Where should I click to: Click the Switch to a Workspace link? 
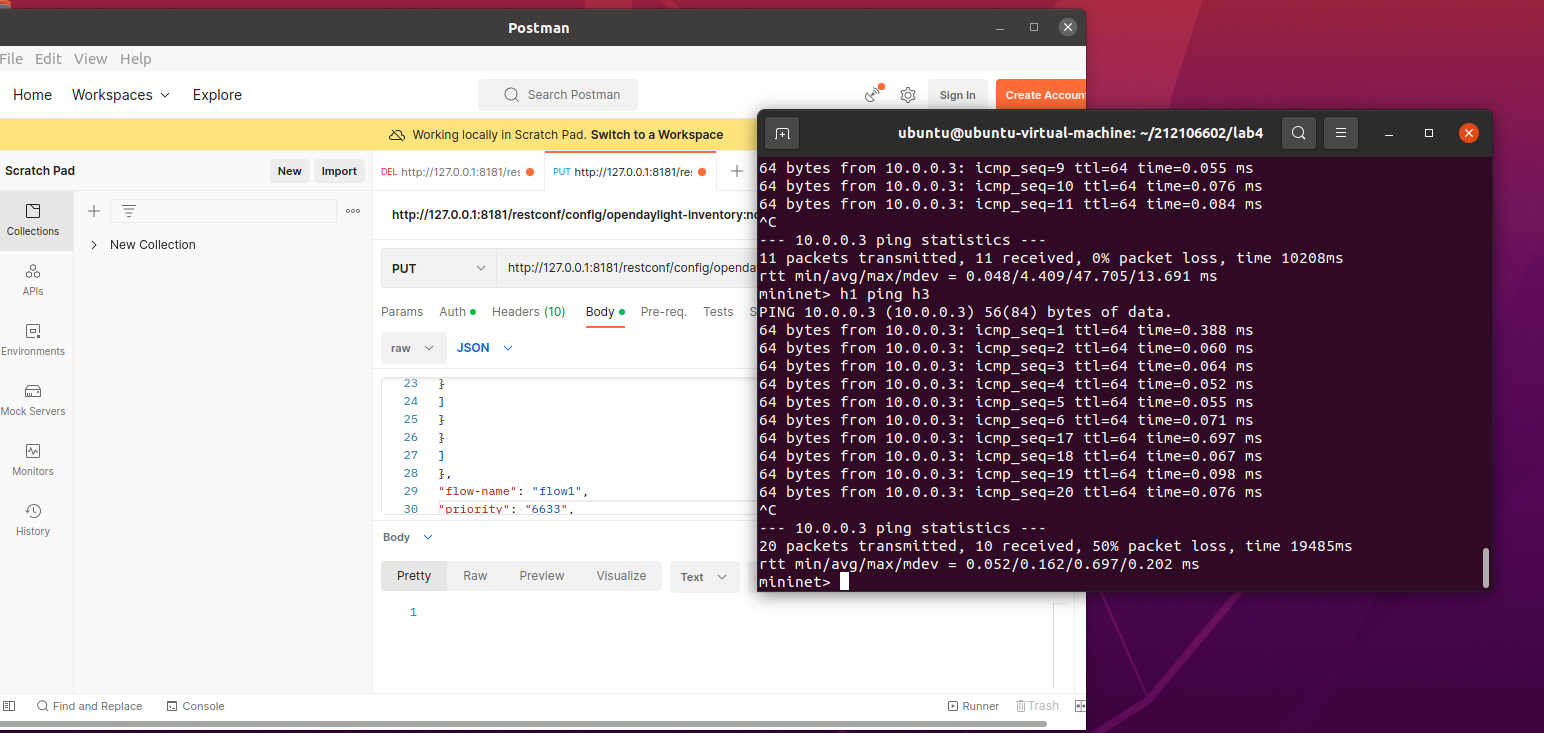pos(657,135)
